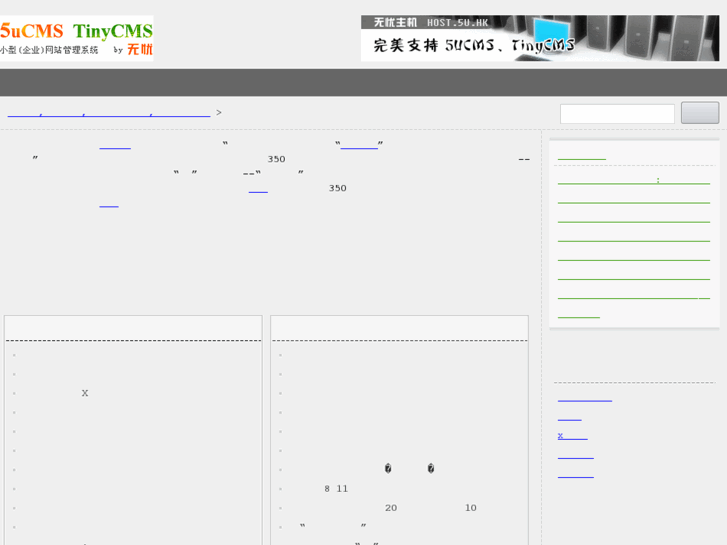Select the list row containing "20" and "10"
This screenshot has width=727, height=545.
(x=399, y=508)
